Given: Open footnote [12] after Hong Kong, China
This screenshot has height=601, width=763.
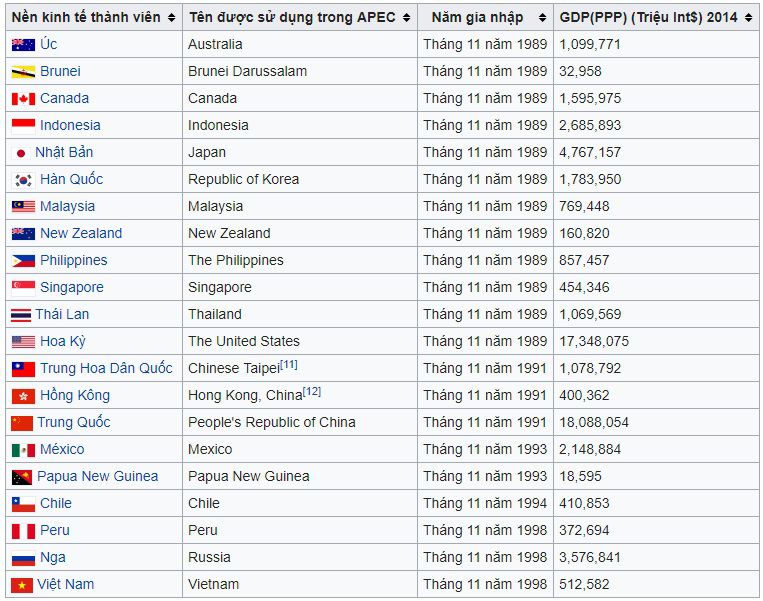Looking at the screenshot, I should 312,391.
